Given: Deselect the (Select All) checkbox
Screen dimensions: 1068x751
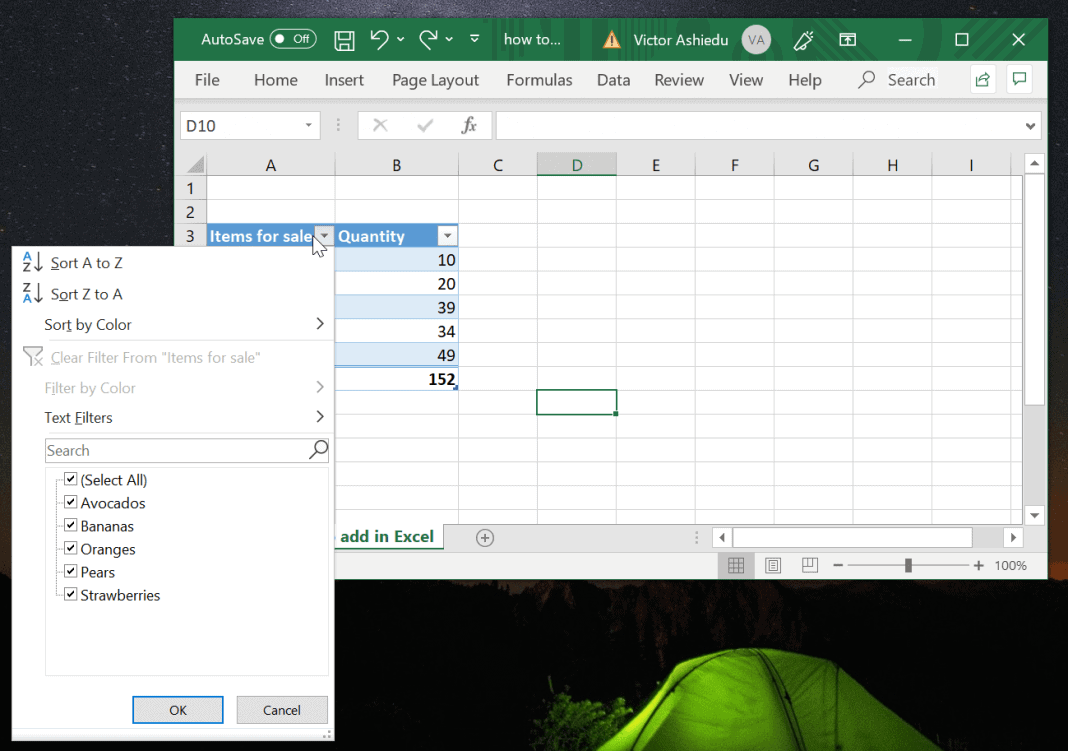Looking at the screenshot, I should click(70, 480).
